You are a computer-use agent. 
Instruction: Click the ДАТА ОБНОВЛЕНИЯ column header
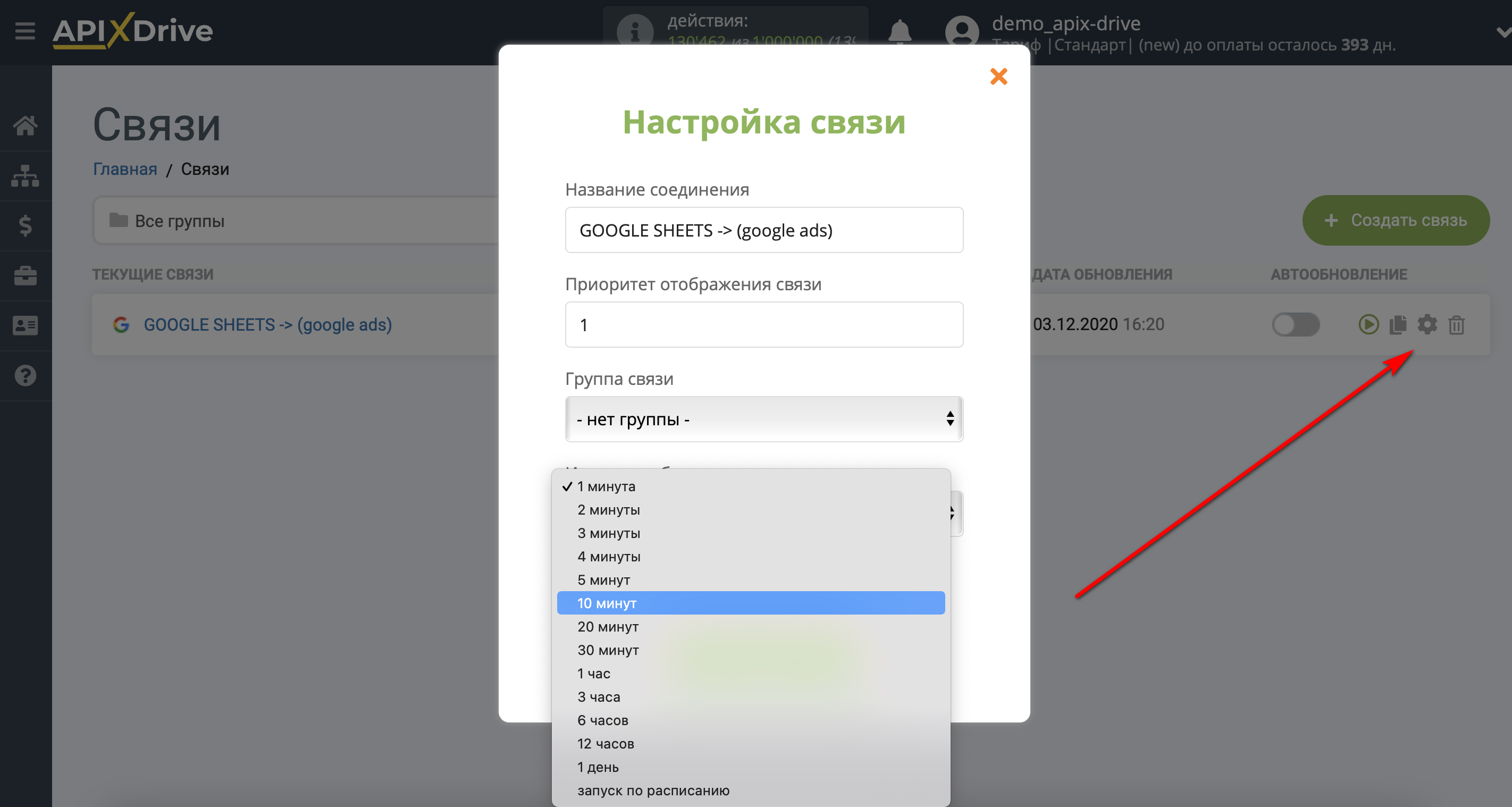point(1102,274)
